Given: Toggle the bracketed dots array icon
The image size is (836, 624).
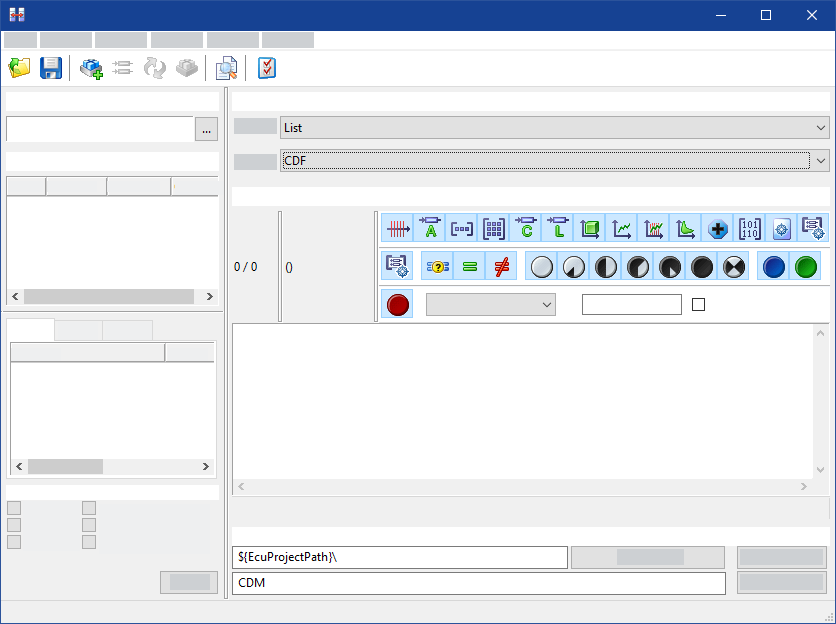Looking at the screenshot, I should tap(462, 228).
